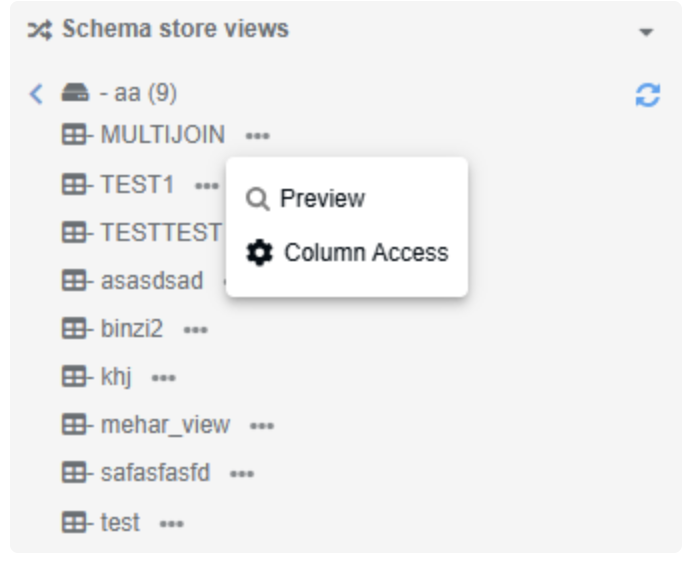This screenshot has height=568, width=692.
Task: Click the Schema store views header title
Action: pyautogui.click(x=175, y=30)
